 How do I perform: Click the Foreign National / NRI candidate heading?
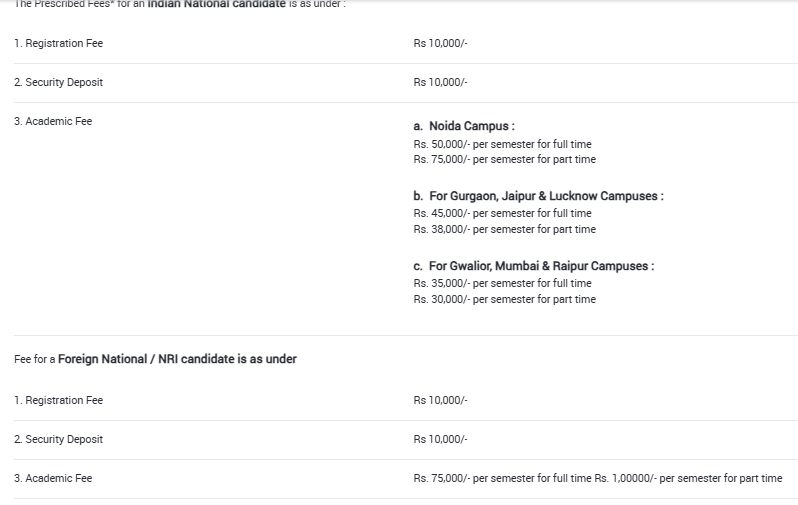point(177,359)
